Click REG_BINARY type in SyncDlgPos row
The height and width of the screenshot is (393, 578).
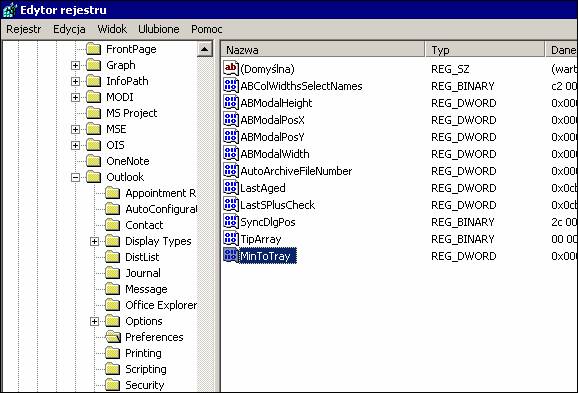463,222
